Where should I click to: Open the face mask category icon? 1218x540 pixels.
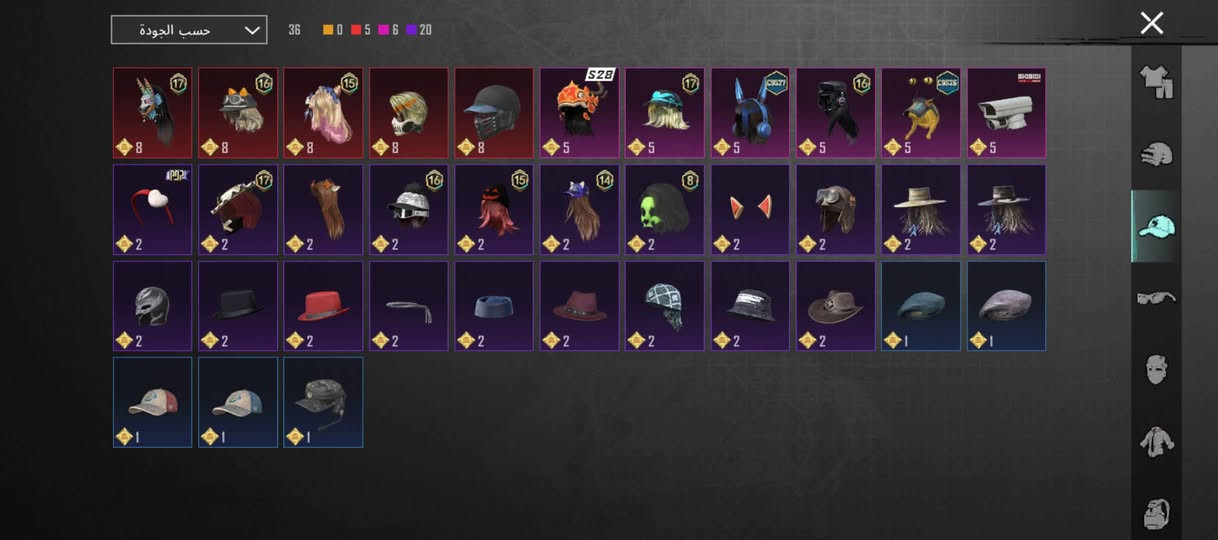coord(1156,369)
